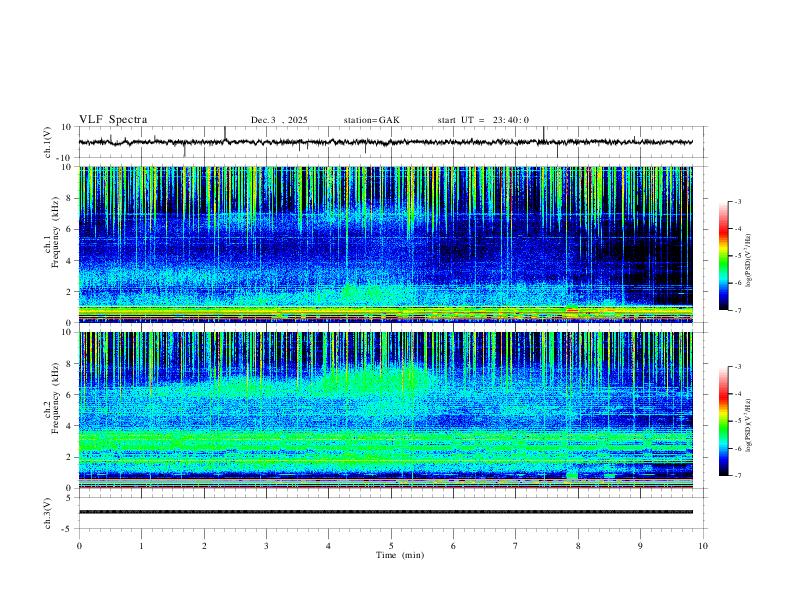Click the "5" tick on ch.3(V) axis

[x=70, y=497]
